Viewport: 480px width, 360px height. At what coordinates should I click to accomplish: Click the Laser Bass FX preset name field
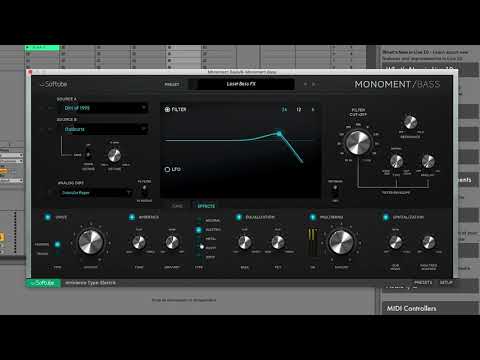point(241,84)
